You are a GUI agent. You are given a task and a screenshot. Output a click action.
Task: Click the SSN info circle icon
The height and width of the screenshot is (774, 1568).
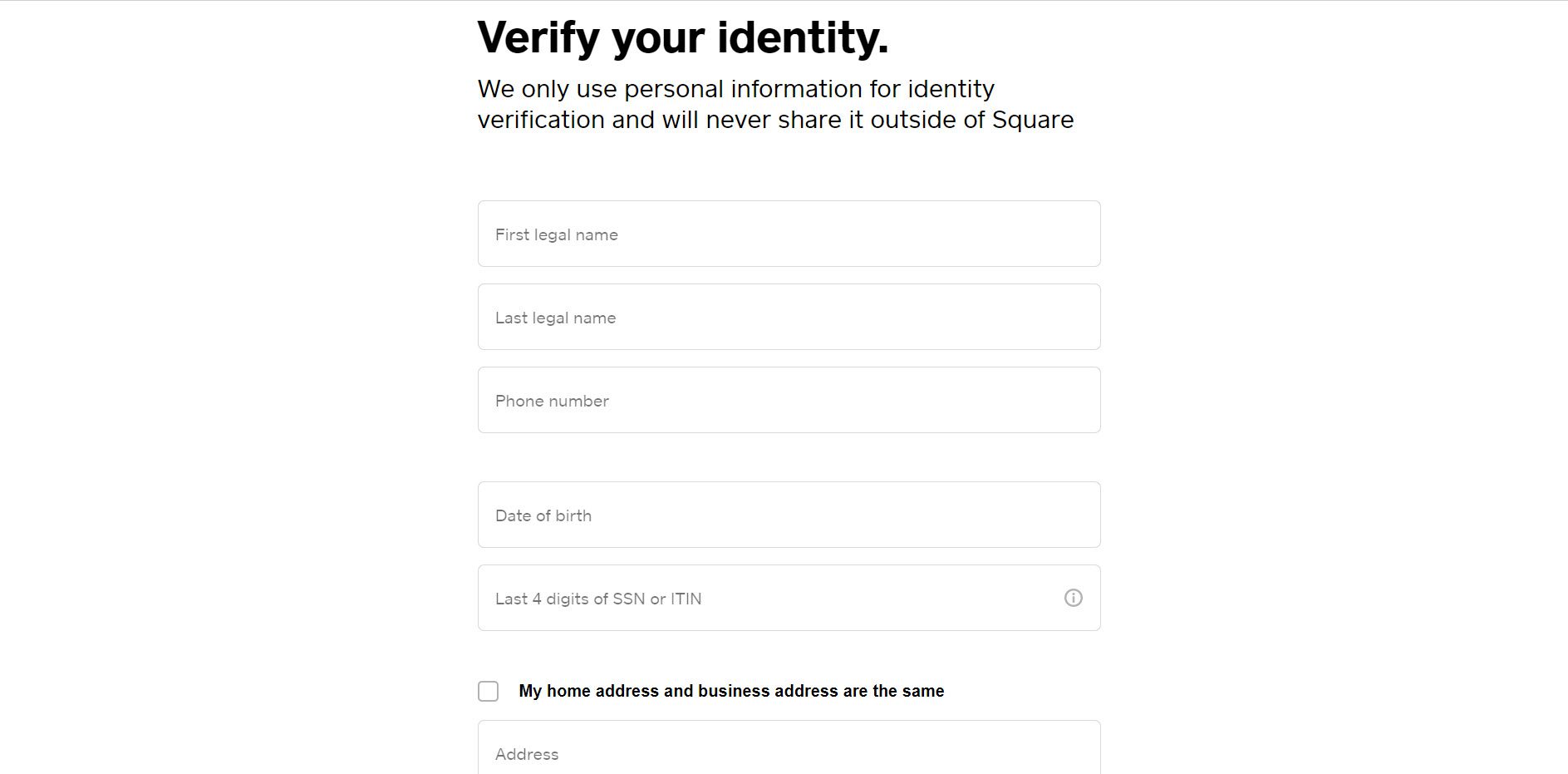pos(1073,598)
